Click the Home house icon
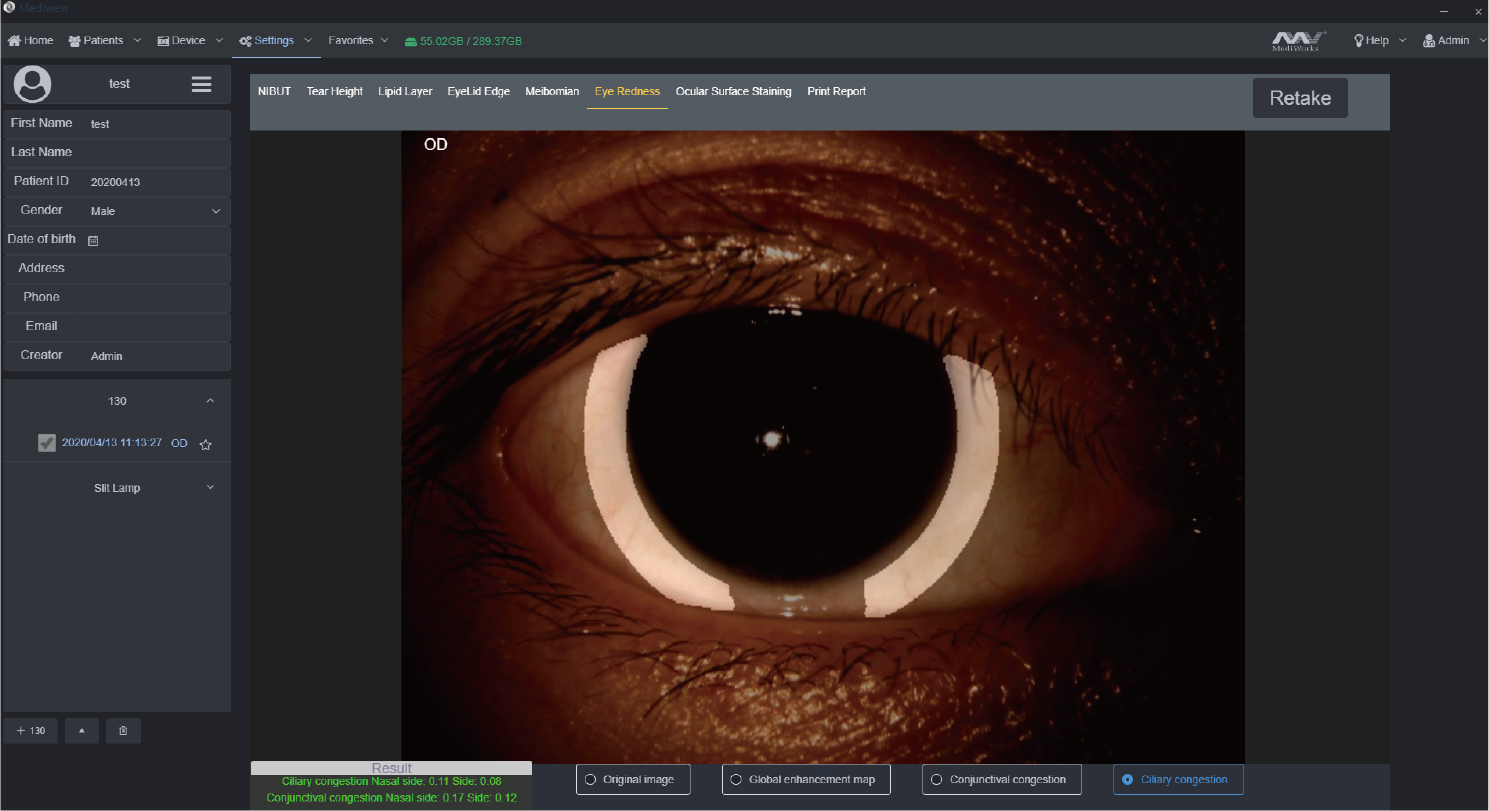The height and width of the screenshot is (811, 1489). (14, 41)
